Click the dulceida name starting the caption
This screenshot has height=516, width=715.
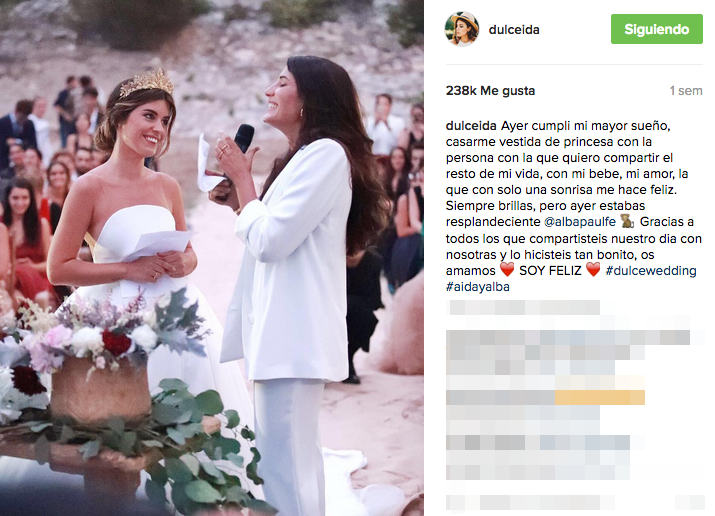coord(471,126)
